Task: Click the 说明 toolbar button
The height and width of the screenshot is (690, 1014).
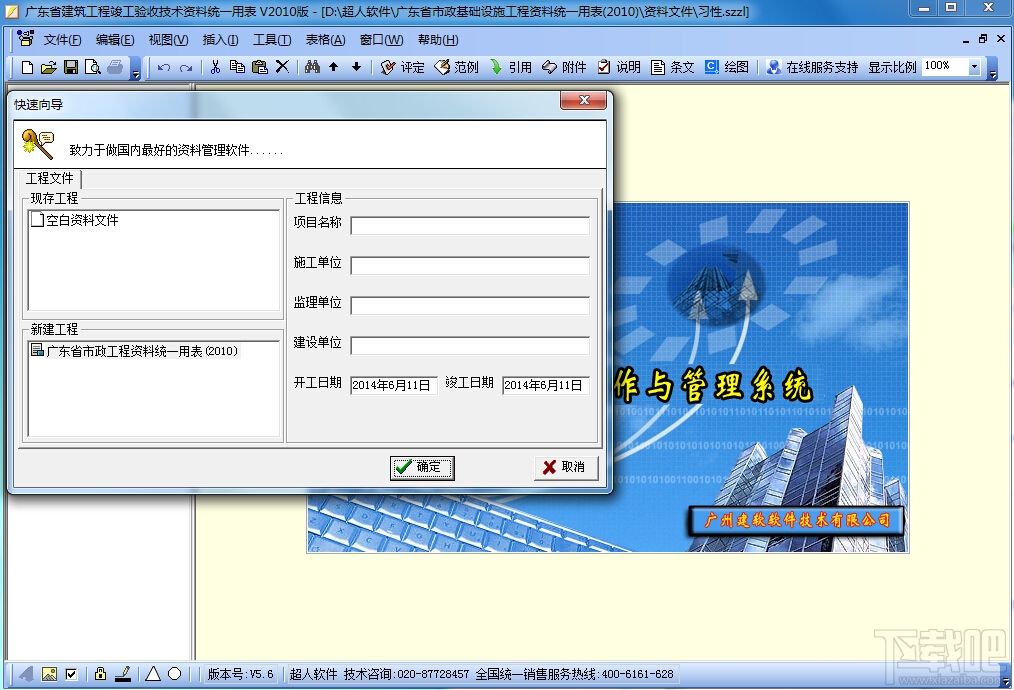Action: tap(619, 67)
